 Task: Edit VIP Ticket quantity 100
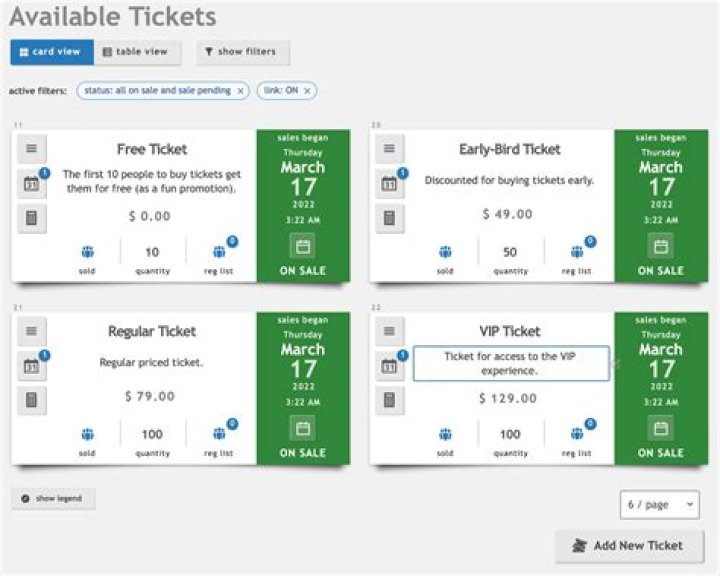coord(510,434)
